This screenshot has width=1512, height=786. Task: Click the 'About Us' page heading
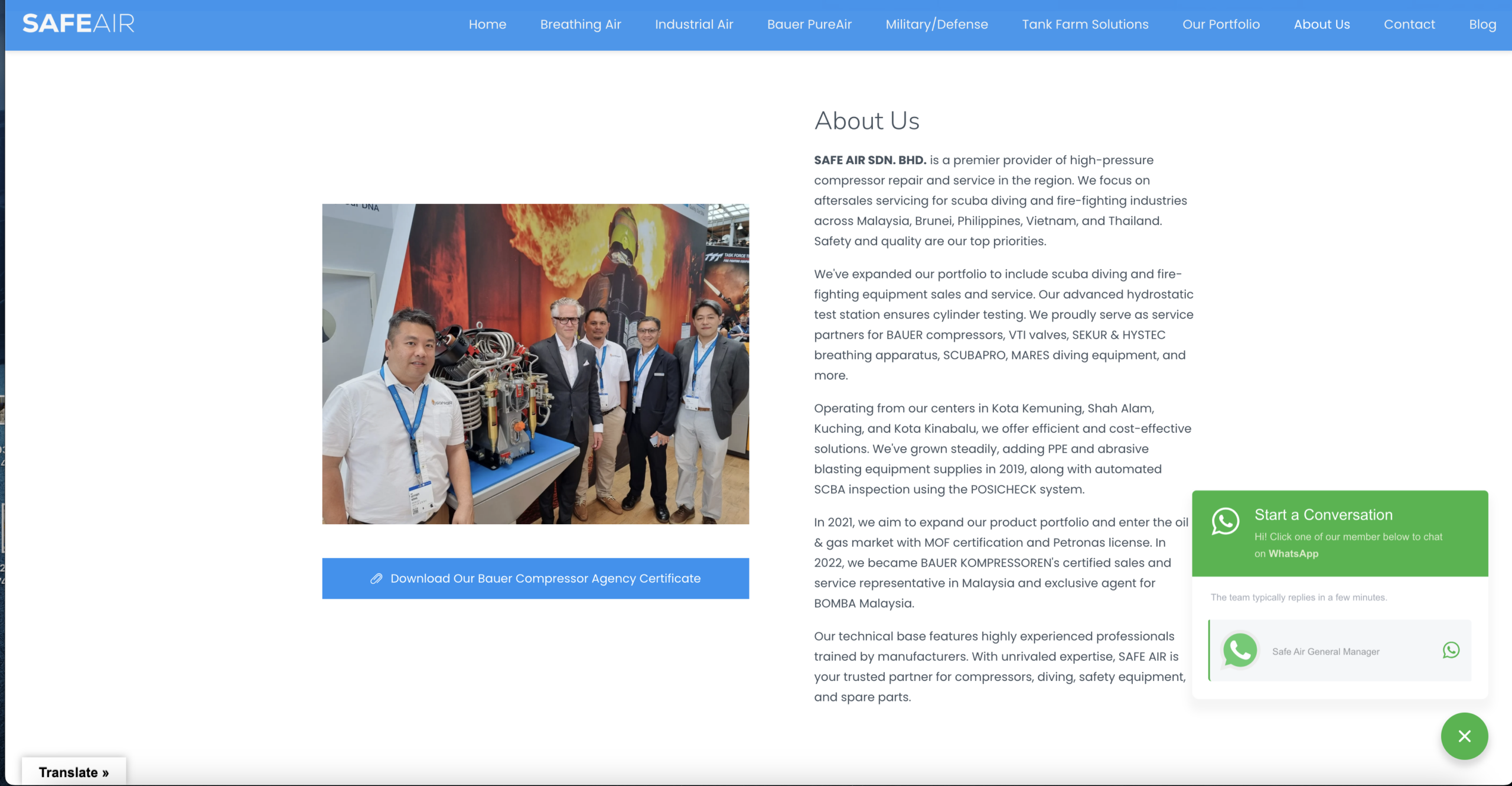tap(866, 121)
